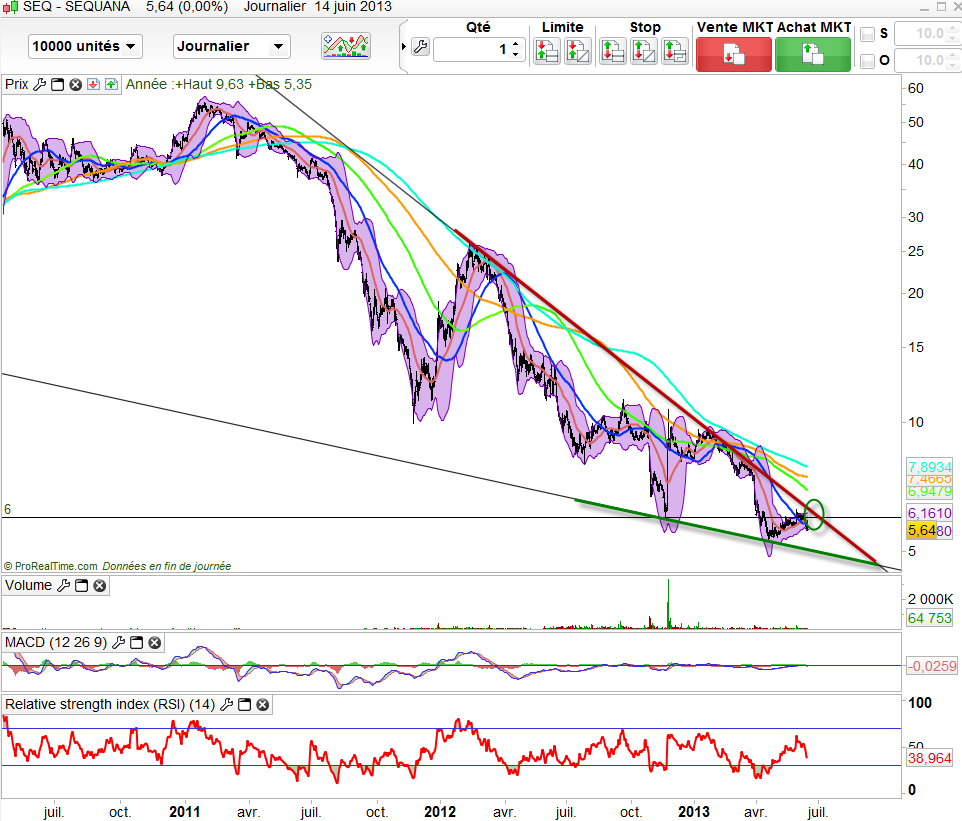Image resolution: width=962 pixels, height=821 pixels.
Task: Open RSI indicator wrench settings
Action: tap(225, 705)
